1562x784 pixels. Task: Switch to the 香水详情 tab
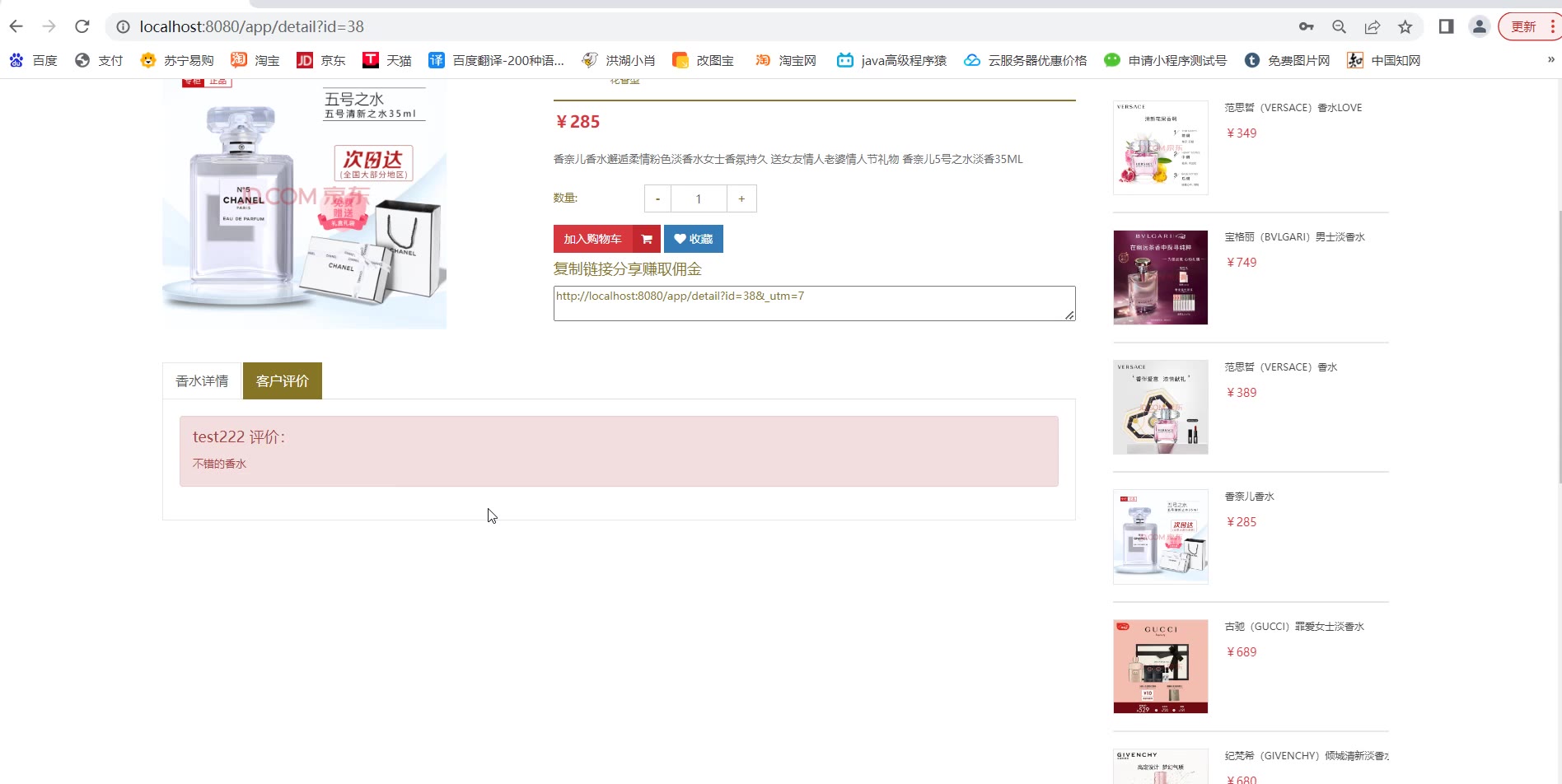click(202, 381)
